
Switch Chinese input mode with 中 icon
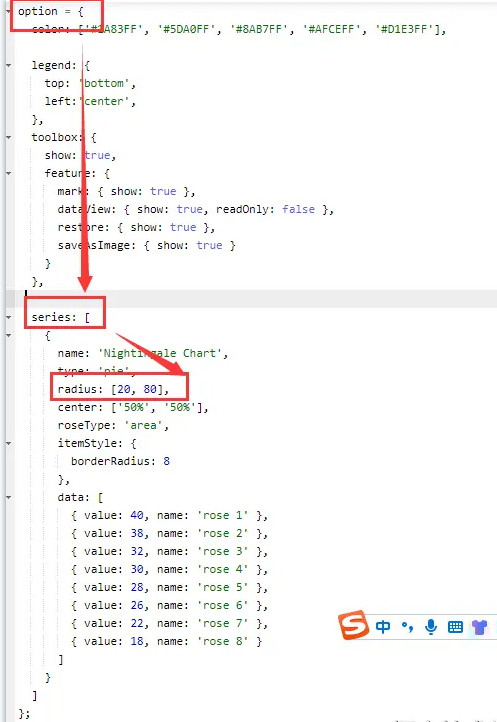[383, 627]
